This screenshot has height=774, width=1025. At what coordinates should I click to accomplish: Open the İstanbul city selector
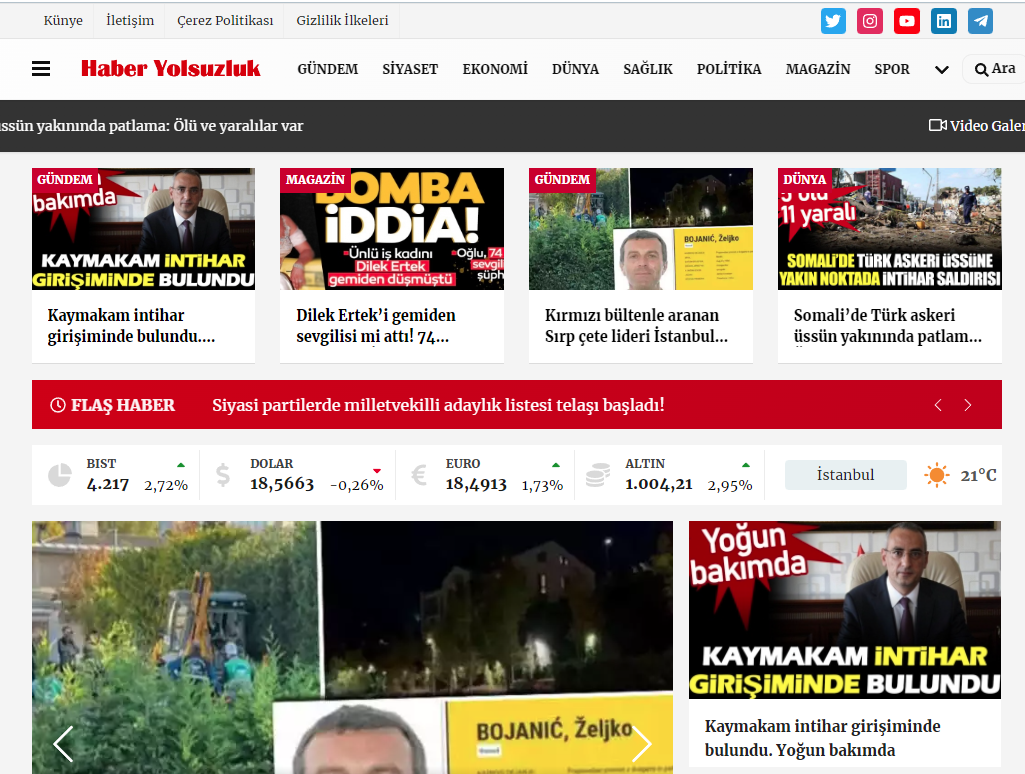click(x=845, y=475)
